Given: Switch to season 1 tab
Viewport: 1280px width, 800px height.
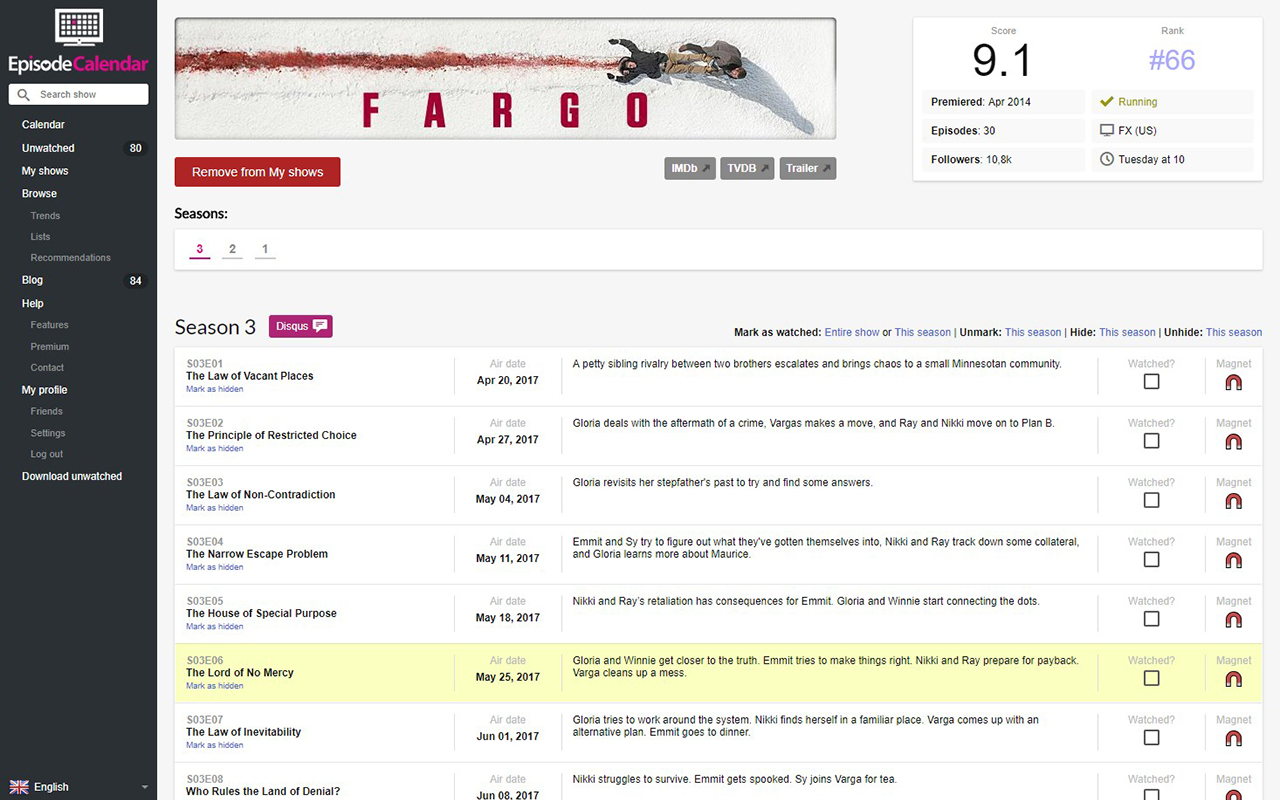Looking at the screenshot, I should pyautogui.click(x=265, y=249).
